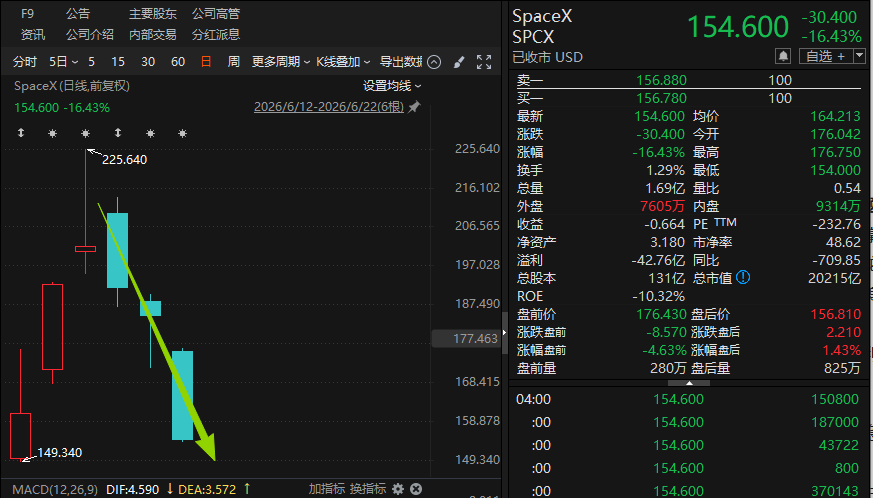
Task: Click 换指标 to change the indicator
Action: (368, 489)
